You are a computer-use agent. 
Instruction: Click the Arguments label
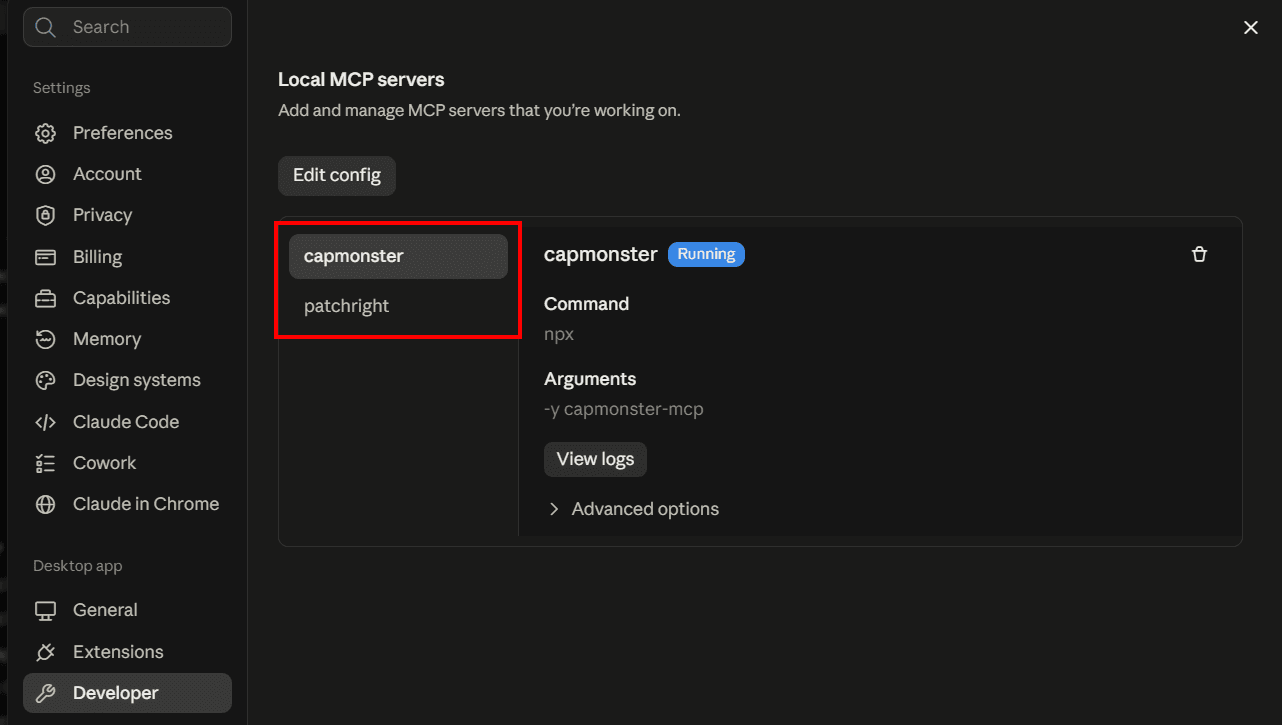click(x=590, y=379)
